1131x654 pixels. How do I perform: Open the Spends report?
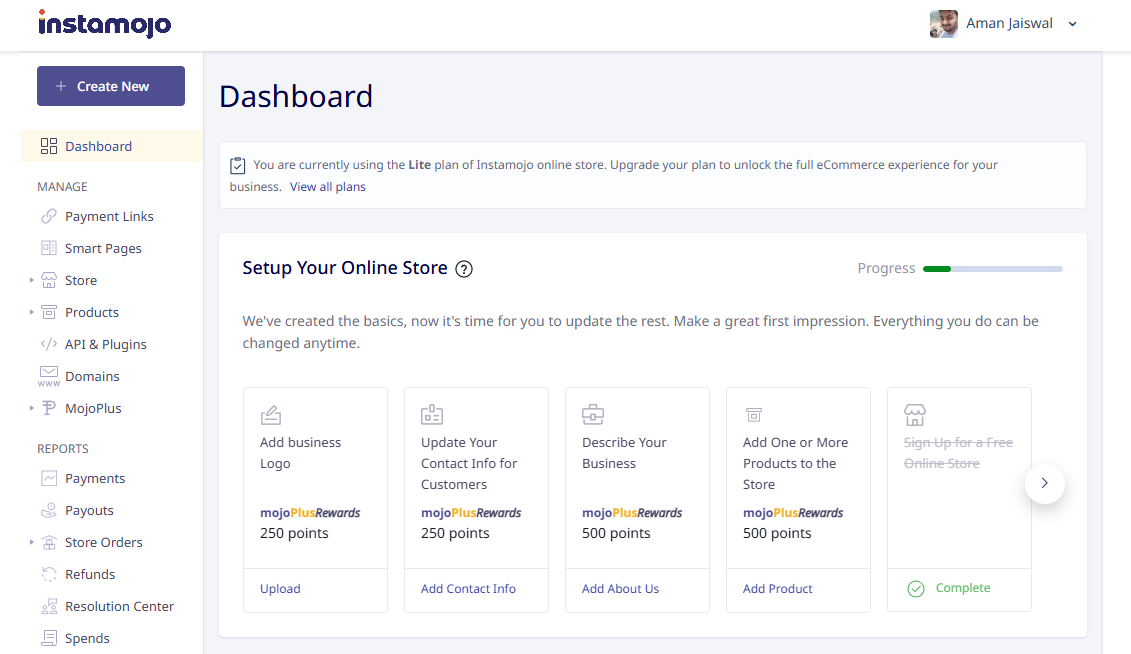(87, 638)
